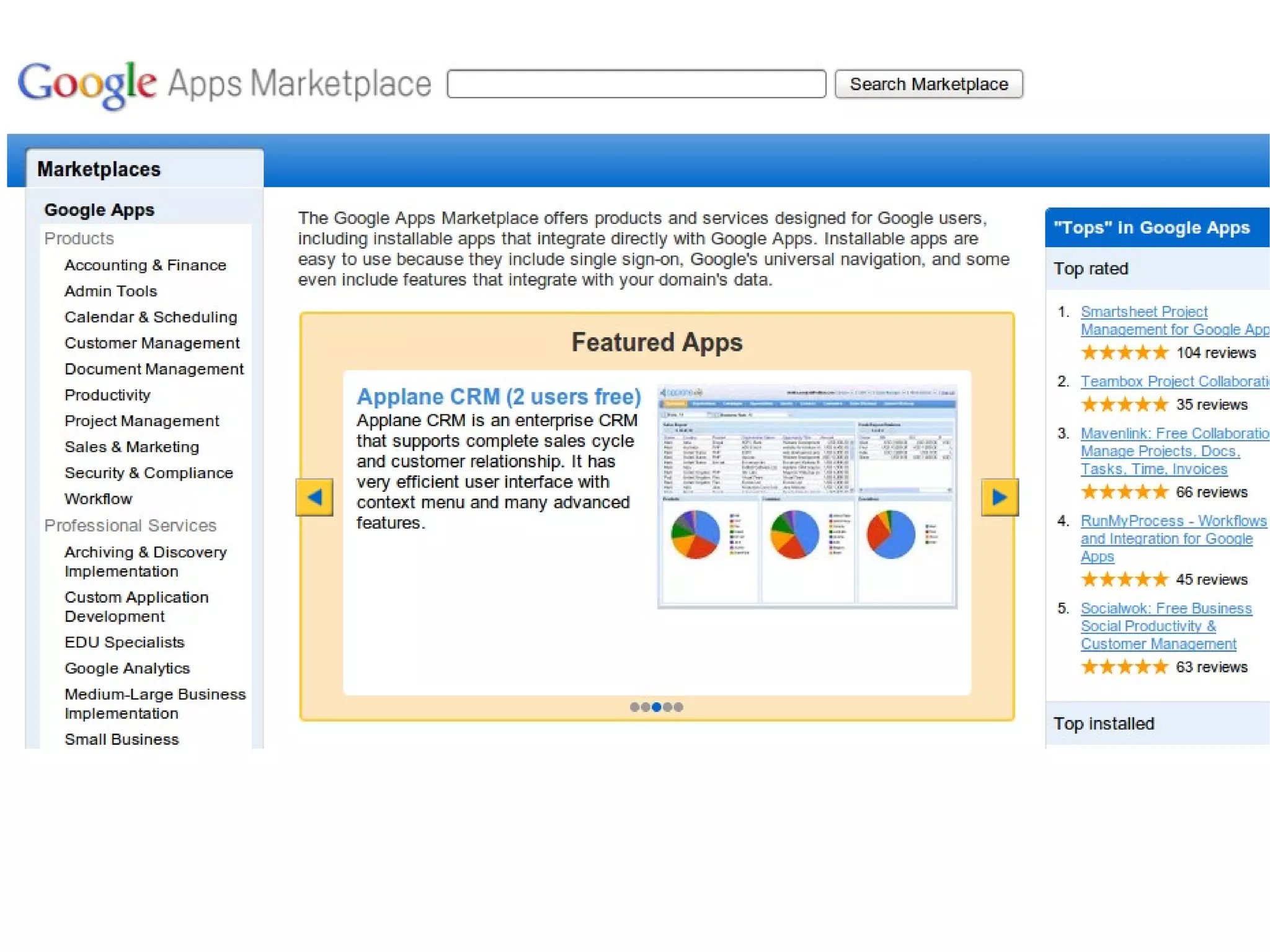The image size is (1270, 952).
Task: Open Teambox Project Collaboration link
Action: click(x=1174, y=381)
